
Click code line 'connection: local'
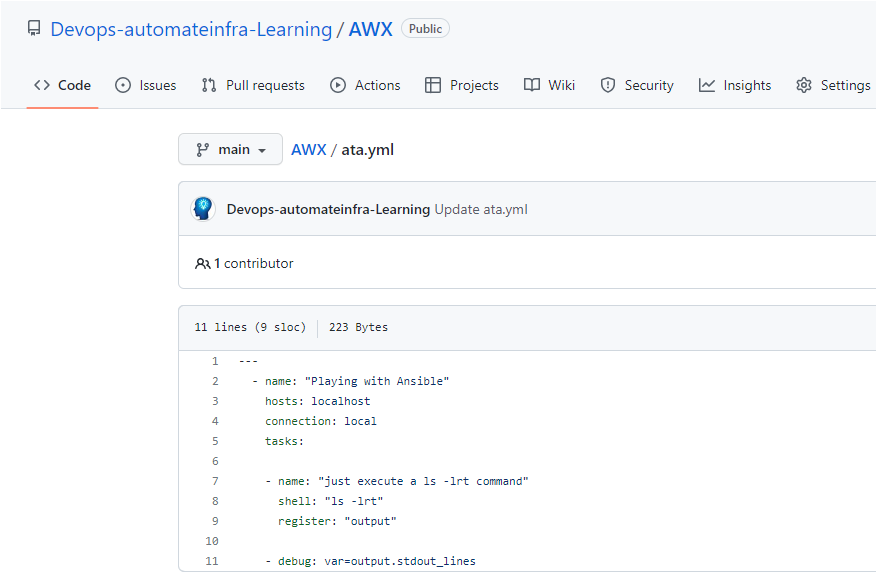[320, 421]
